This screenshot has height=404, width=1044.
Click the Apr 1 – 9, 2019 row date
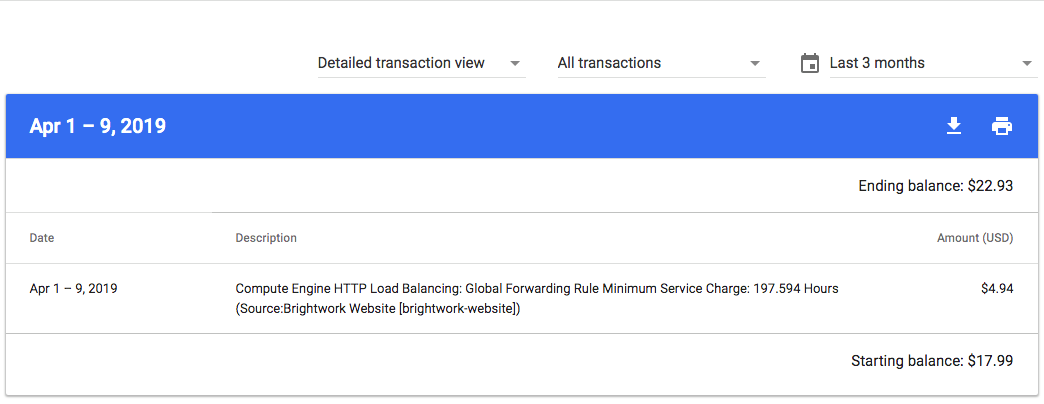[74, 289]
